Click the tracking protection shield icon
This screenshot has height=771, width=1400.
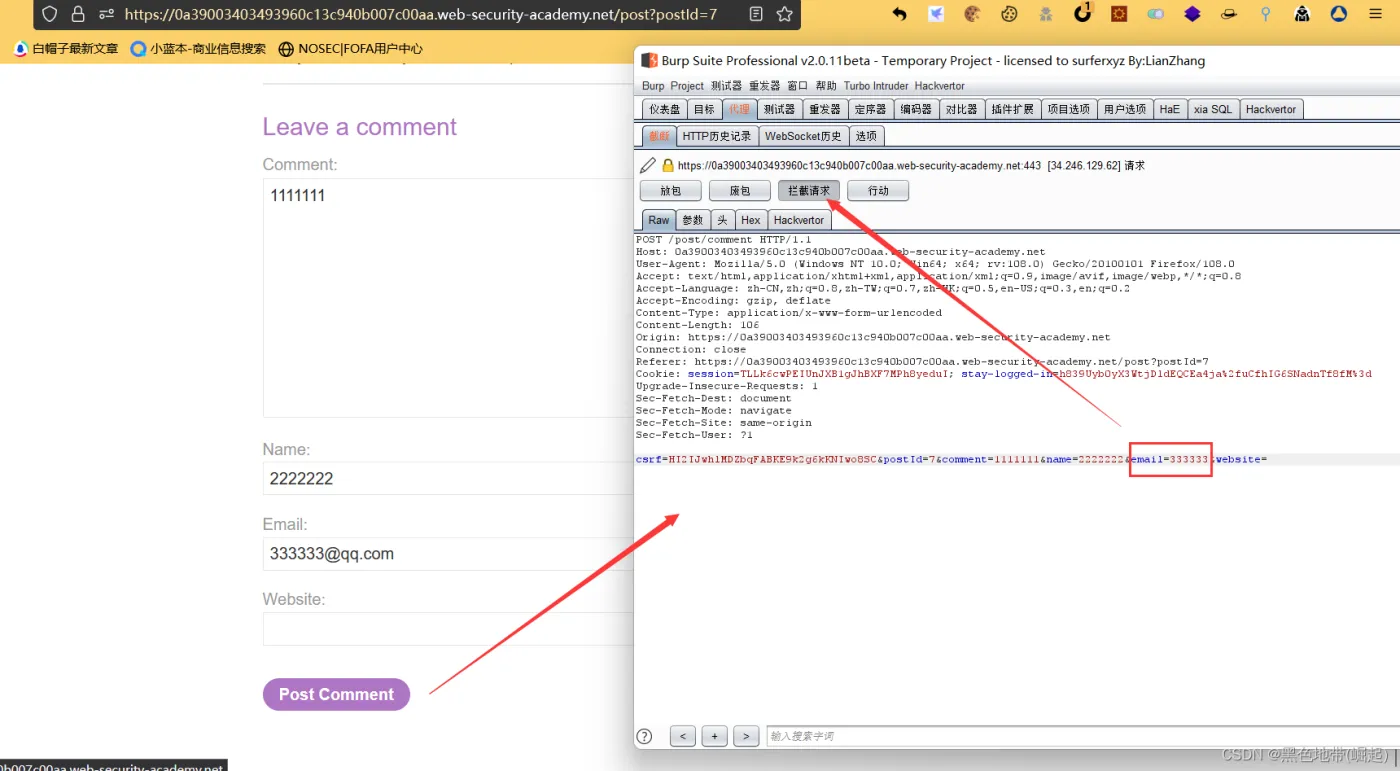(x=50, y=14)
